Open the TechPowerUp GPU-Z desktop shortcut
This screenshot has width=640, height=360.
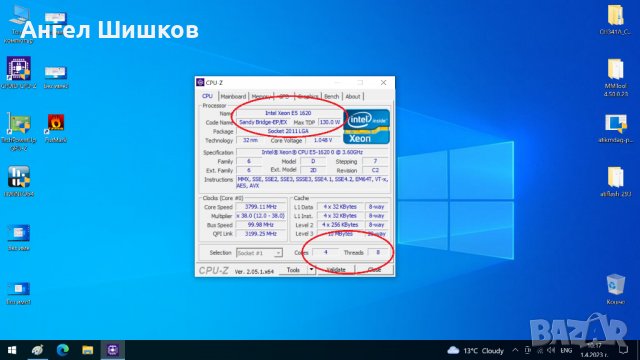(x=18, y=132)
